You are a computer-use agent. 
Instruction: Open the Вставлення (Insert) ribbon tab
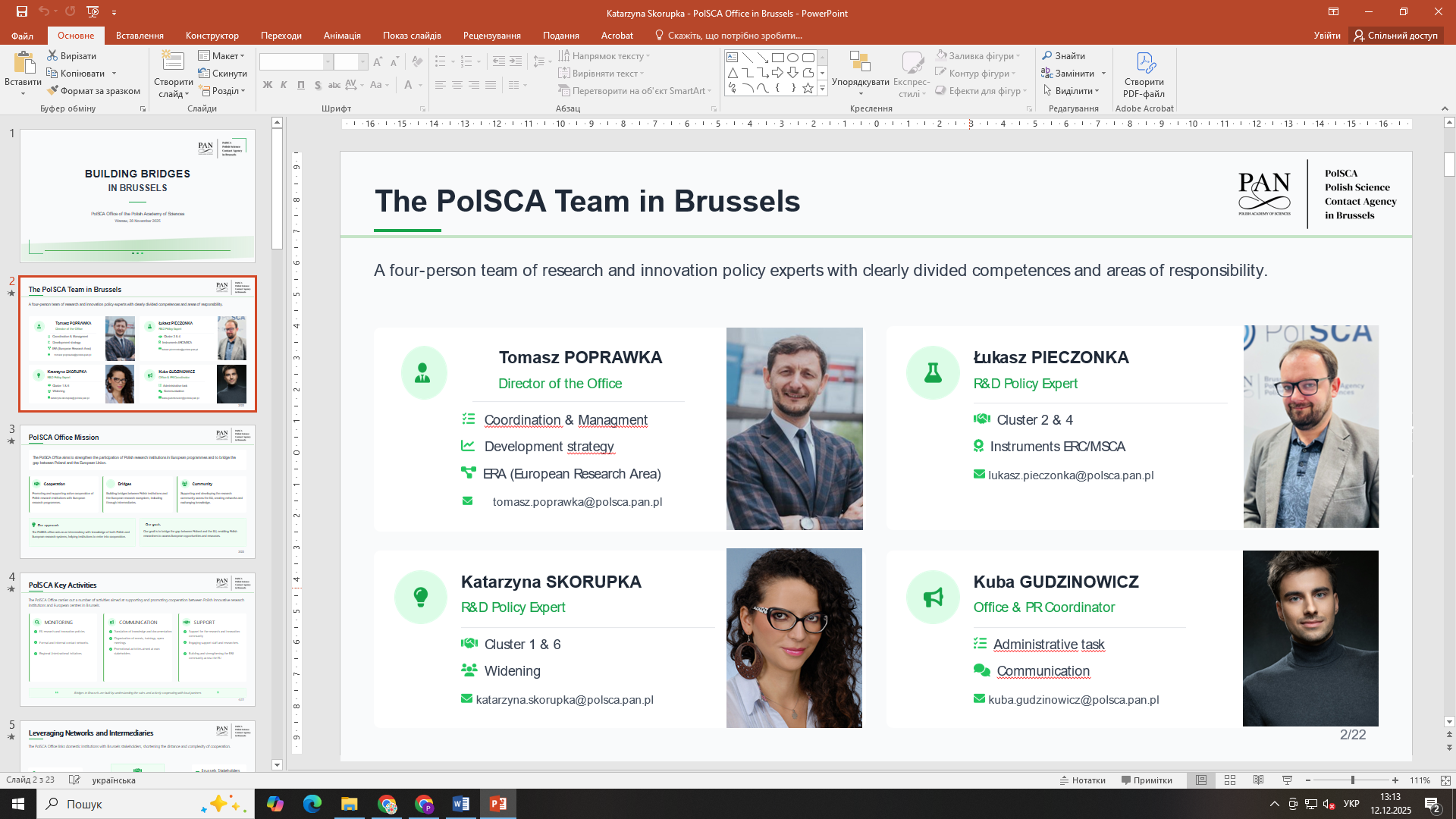(x=140, y=36)
